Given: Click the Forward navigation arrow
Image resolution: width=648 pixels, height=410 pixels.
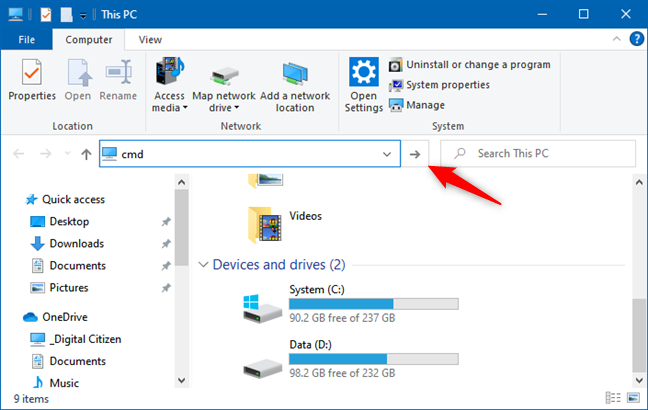Looking at the screenshot, I should click(x=45, y=154).
